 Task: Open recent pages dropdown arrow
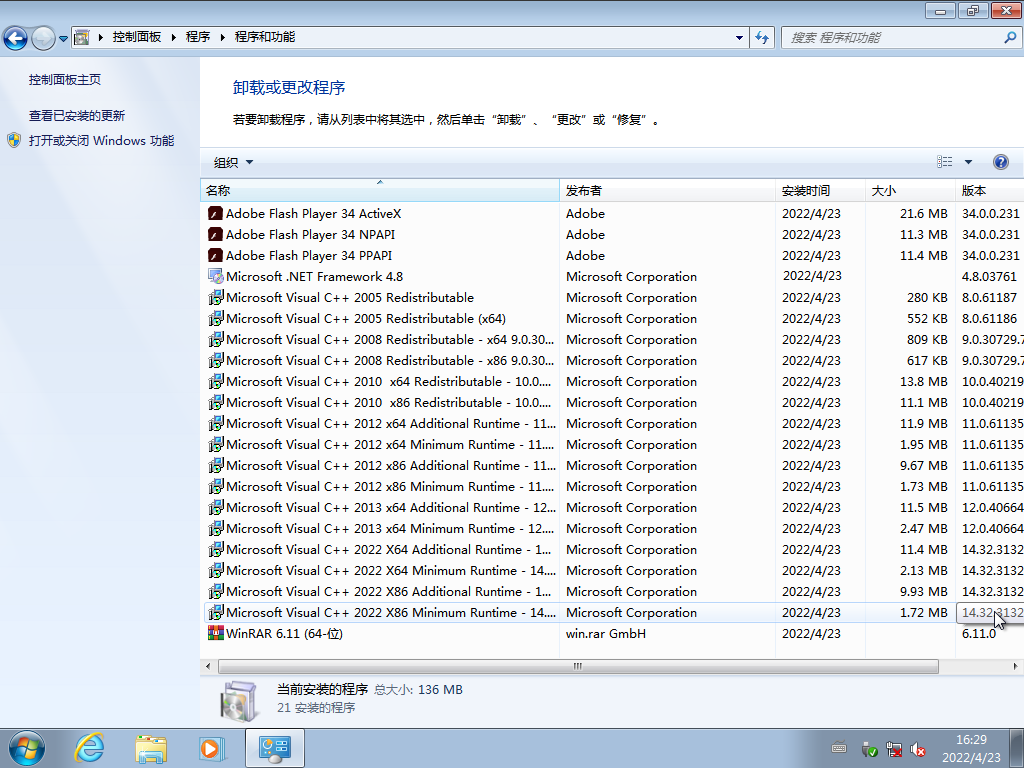click(x=63, y=39)
